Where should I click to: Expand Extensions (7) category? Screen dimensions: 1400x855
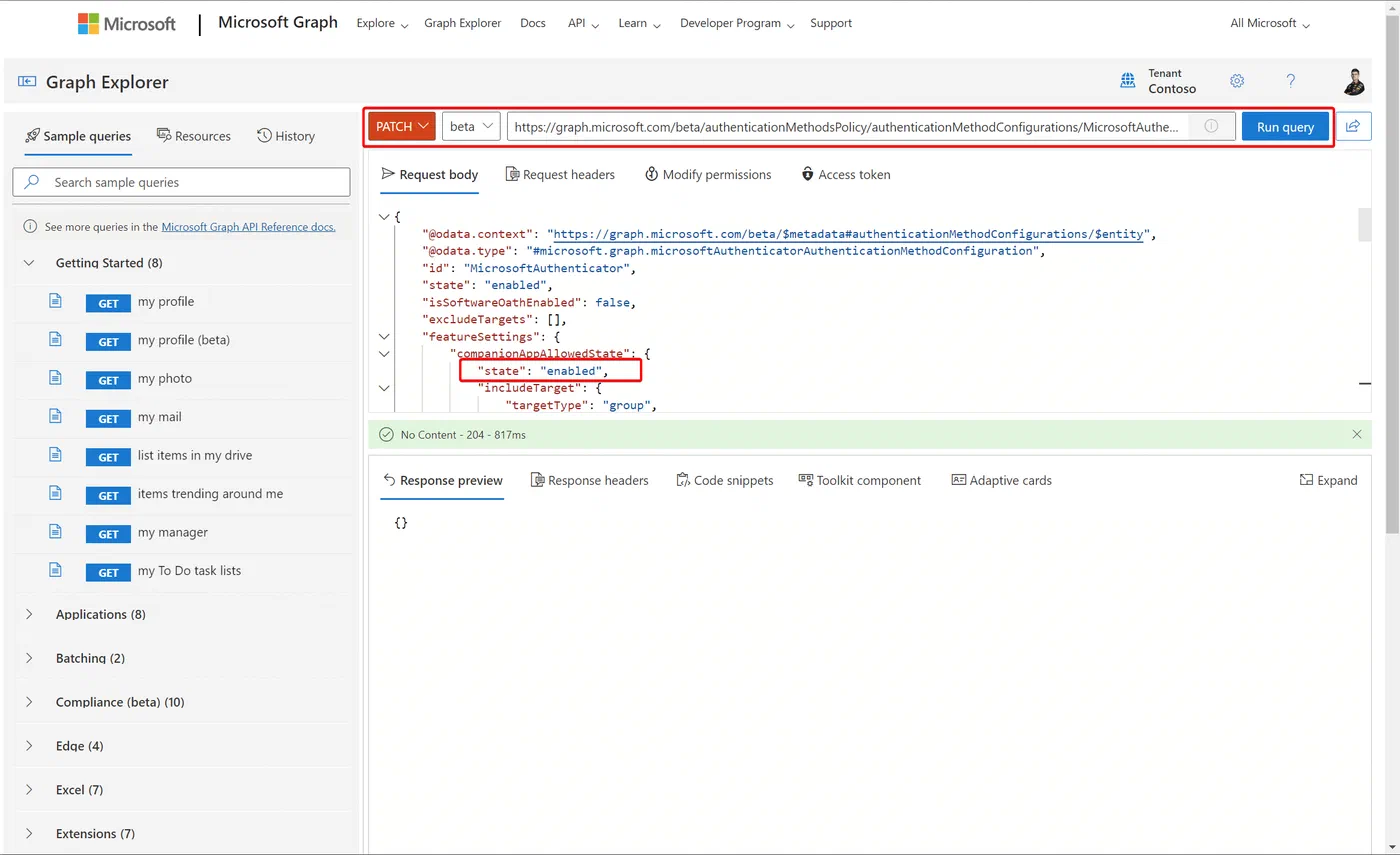(28, 834)
